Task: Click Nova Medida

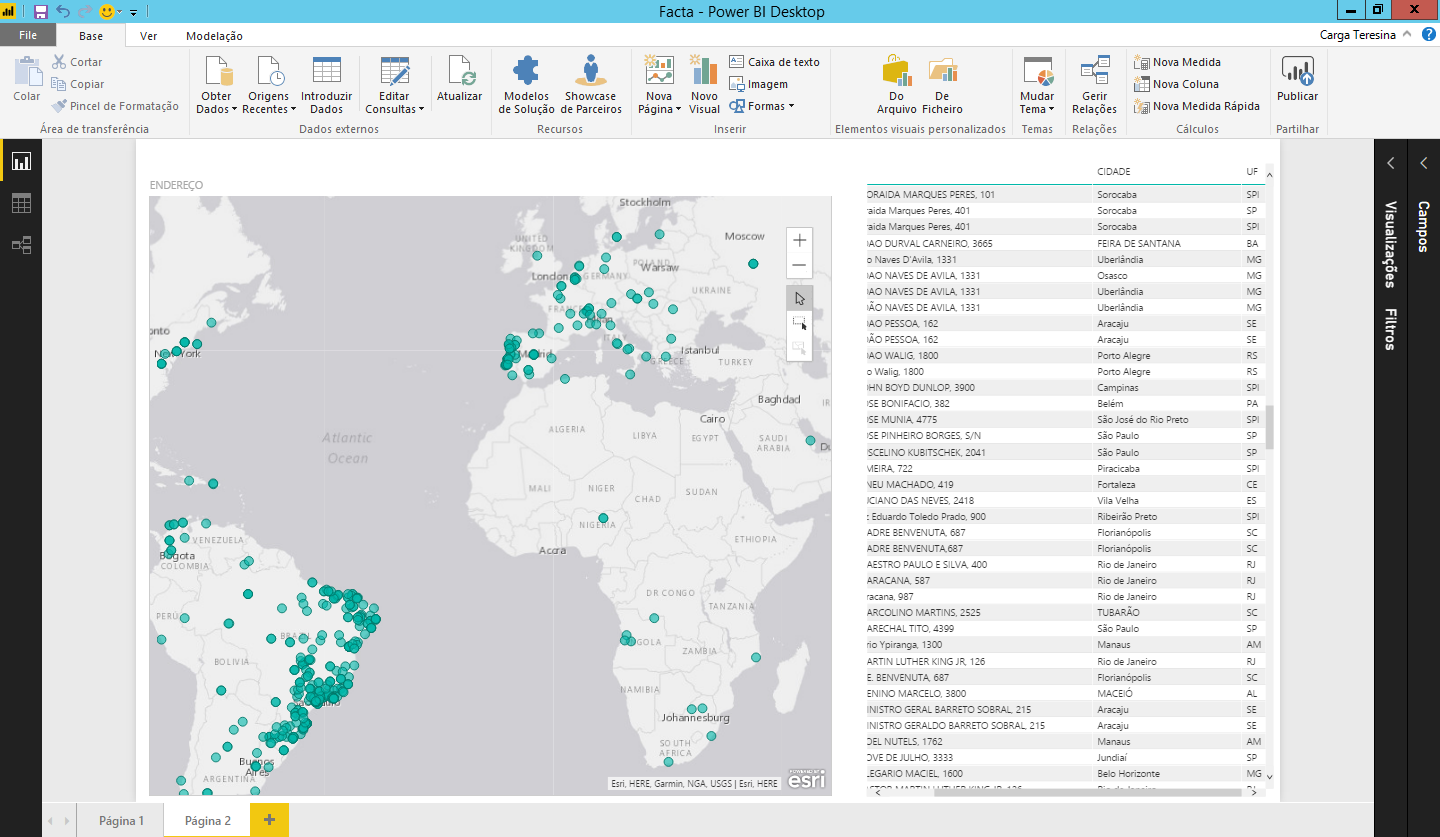Action: [1177, 62]
